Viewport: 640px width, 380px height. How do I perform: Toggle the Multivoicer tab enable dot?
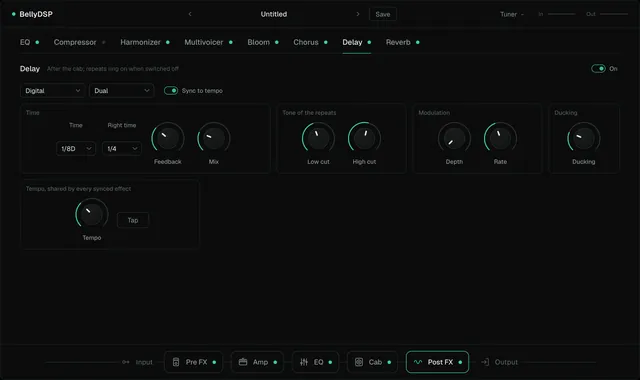click(x=231, y=42)
